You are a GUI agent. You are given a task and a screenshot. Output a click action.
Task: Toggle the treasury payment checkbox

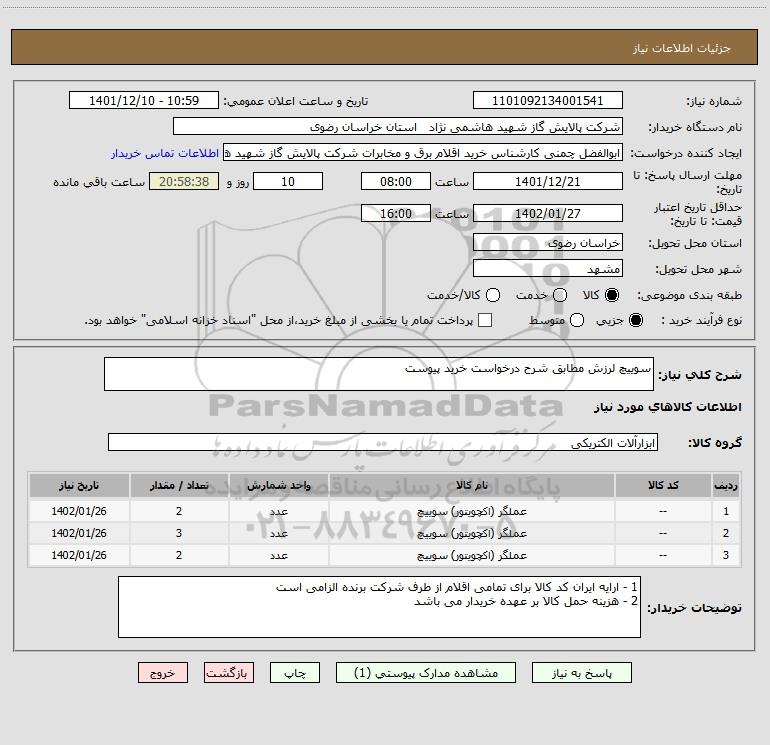[486, 320]
